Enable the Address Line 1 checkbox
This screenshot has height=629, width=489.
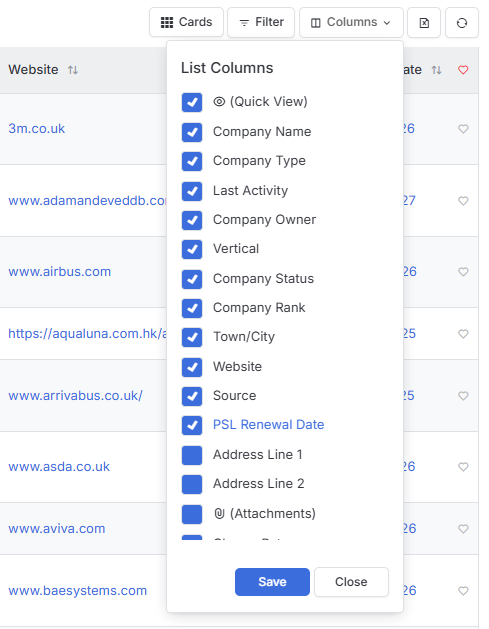[192, 455]
